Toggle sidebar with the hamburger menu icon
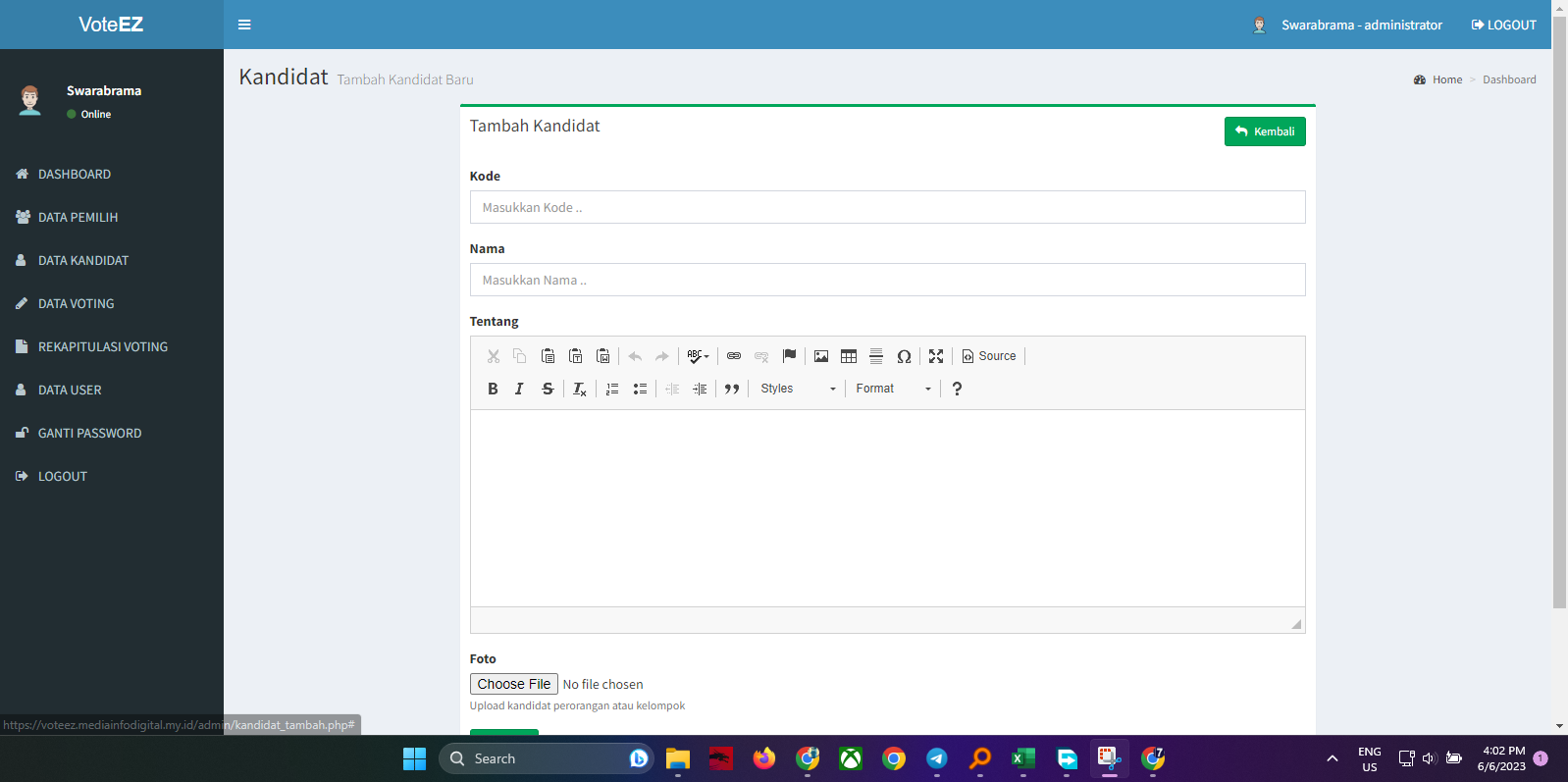 244,25
